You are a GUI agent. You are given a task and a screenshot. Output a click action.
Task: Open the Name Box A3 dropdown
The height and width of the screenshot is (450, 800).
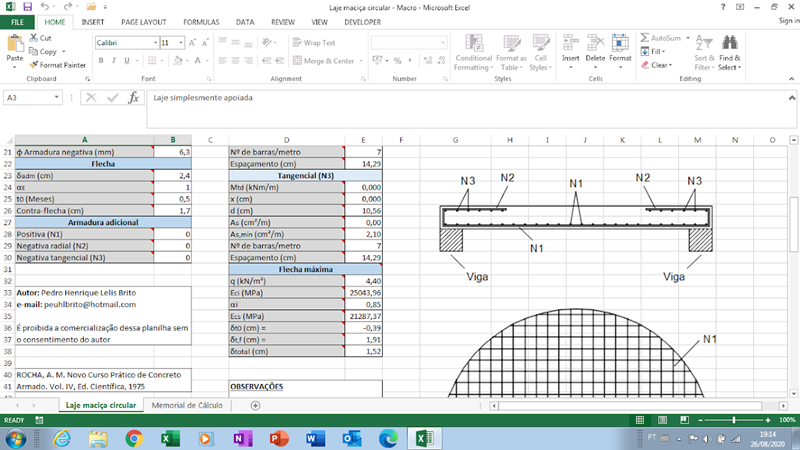point(56,97)
